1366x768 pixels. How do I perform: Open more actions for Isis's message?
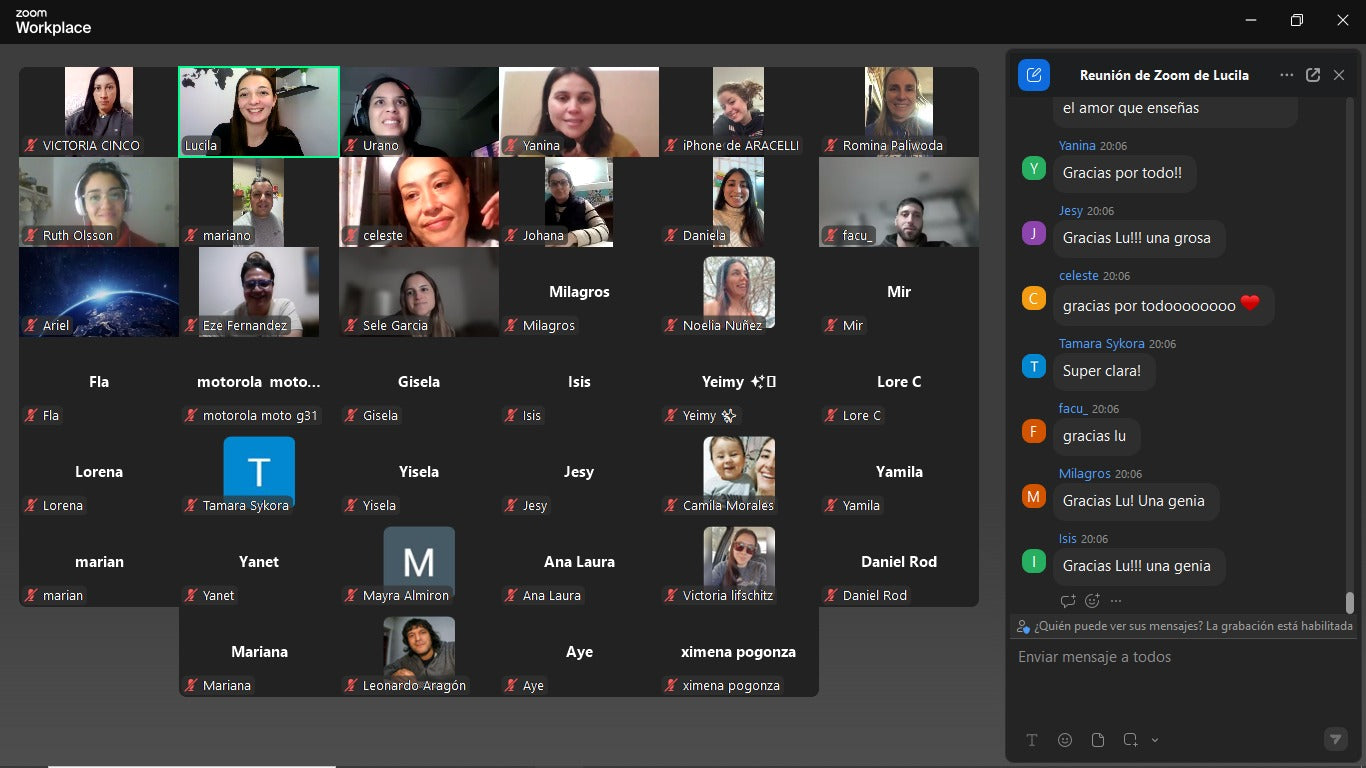[1116, 601]
